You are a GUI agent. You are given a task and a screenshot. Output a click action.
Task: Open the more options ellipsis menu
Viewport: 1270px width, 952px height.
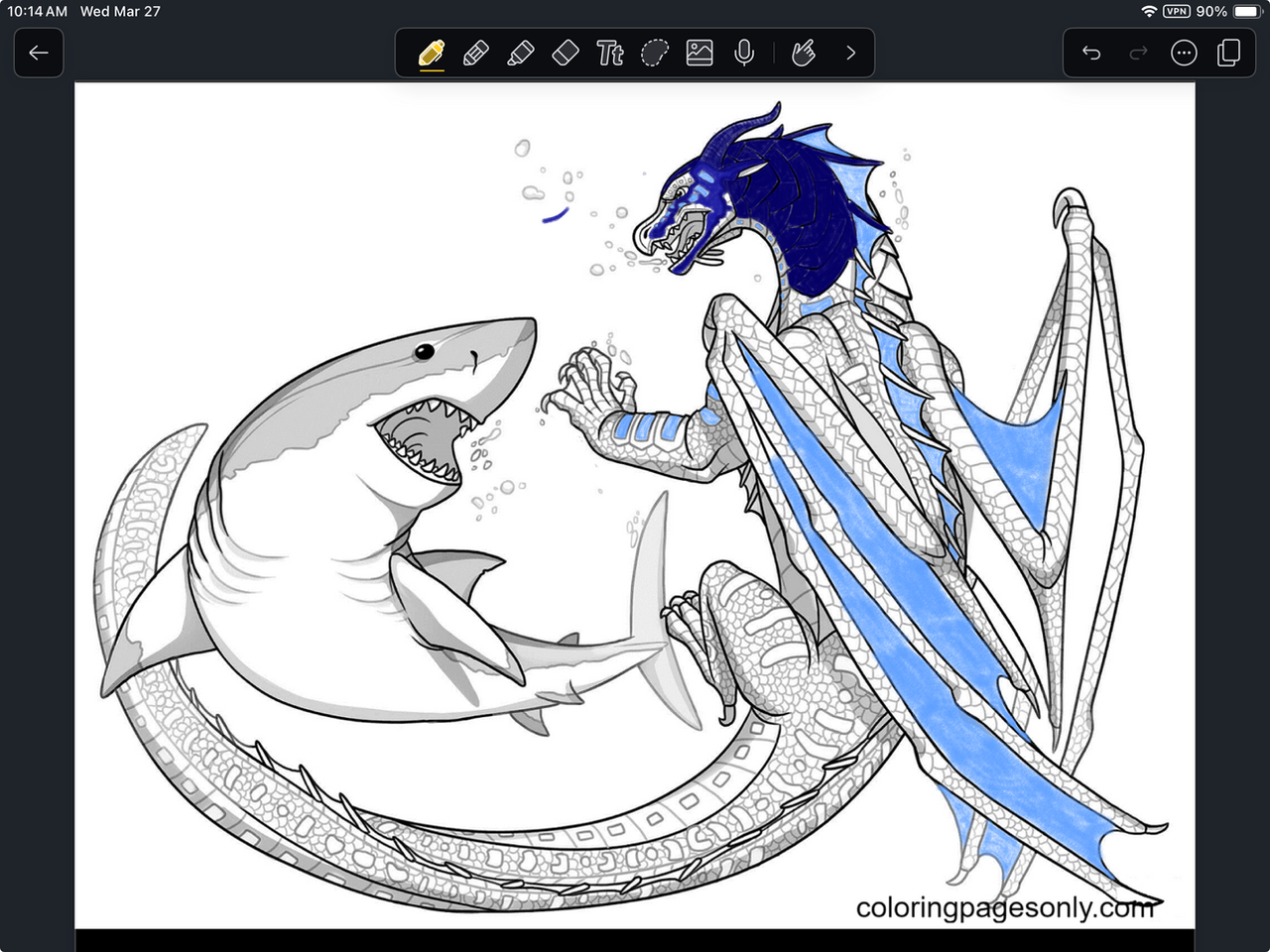[1184, 53]
